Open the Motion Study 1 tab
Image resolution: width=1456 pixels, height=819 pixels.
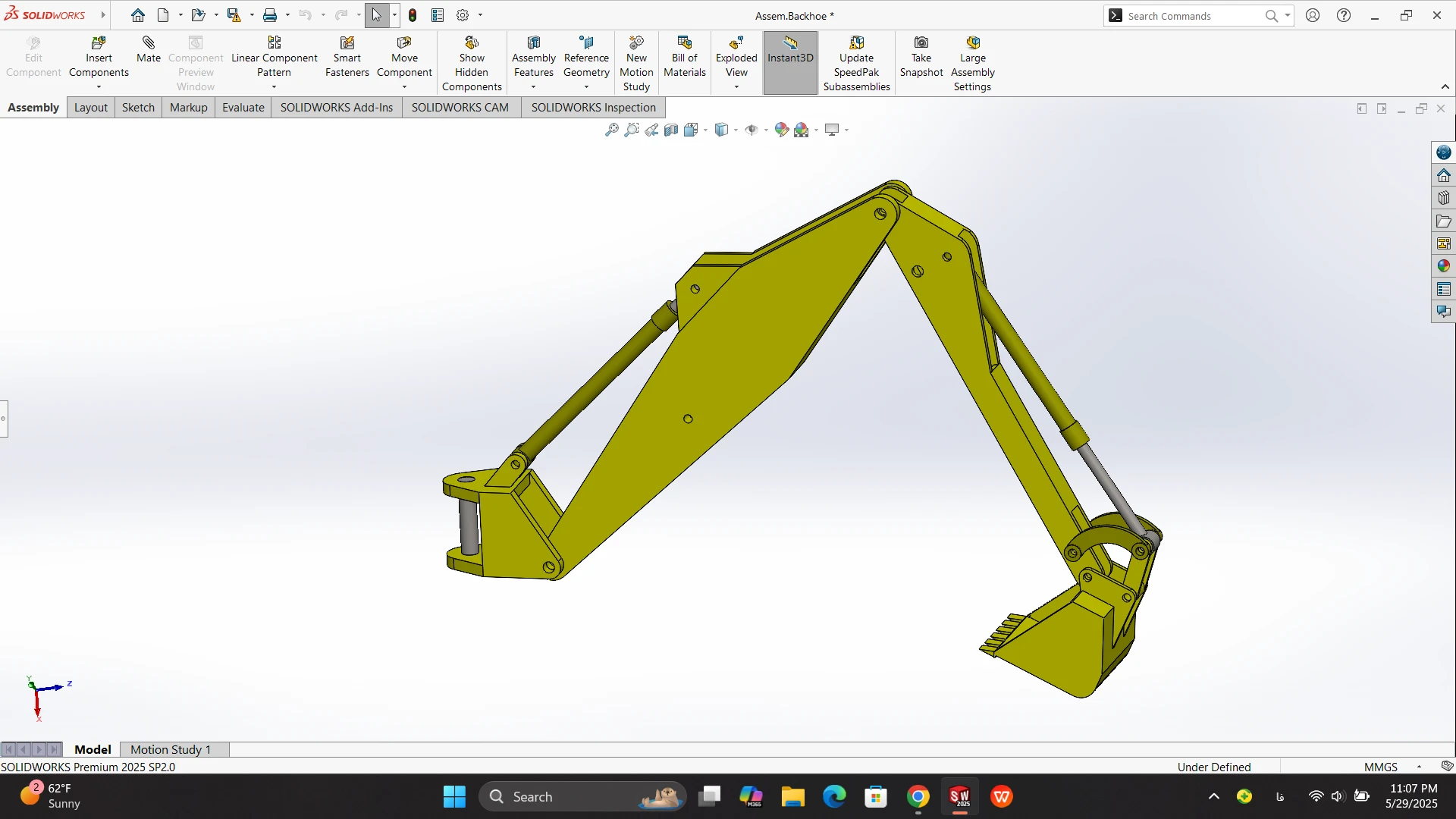171,749
